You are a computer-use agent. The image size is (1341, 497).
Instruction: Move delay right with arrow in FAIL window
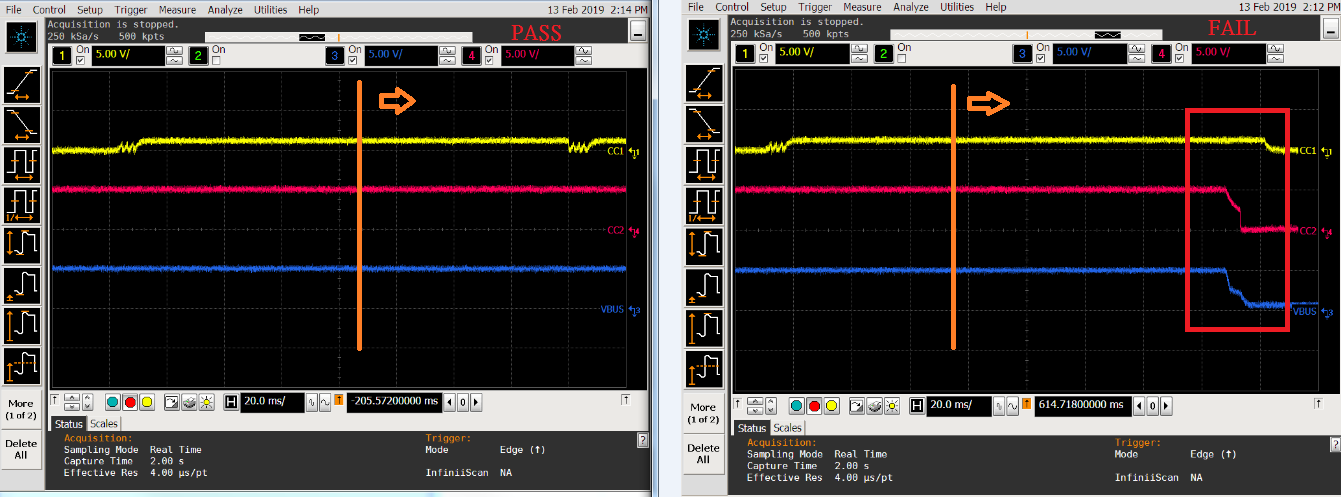1165,405
